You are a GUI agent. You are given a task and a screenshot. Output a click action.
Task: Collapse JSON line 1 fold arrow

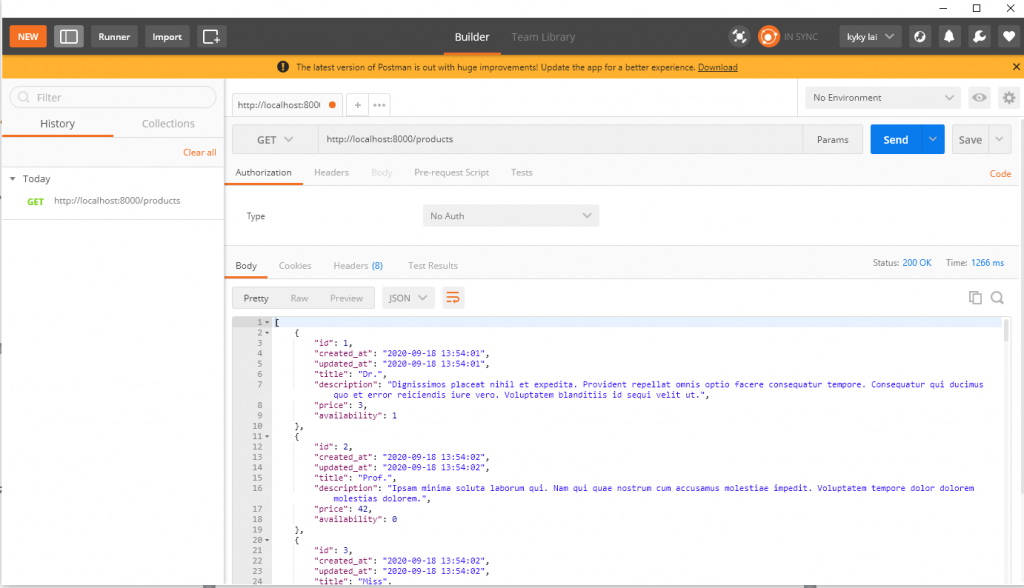pos(267,322)
